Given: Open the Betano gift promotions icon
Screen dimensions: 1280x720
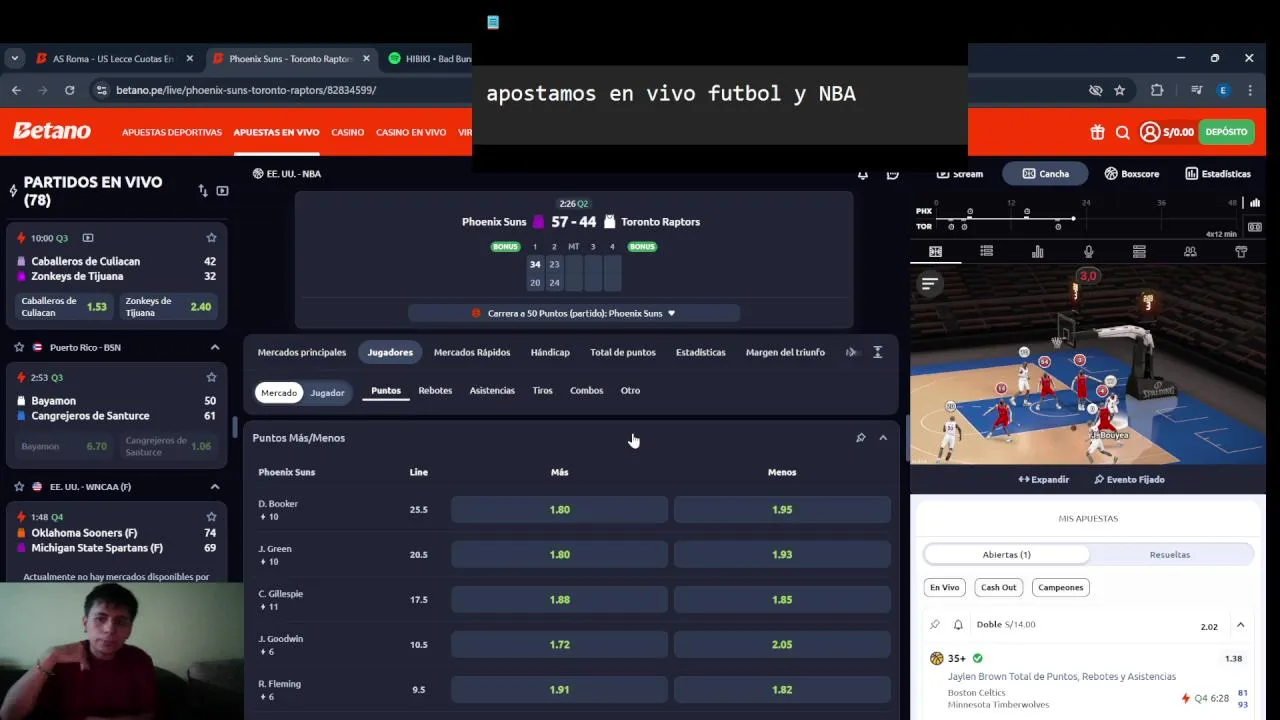Looking at the screenshot, I should (1097, 132).
